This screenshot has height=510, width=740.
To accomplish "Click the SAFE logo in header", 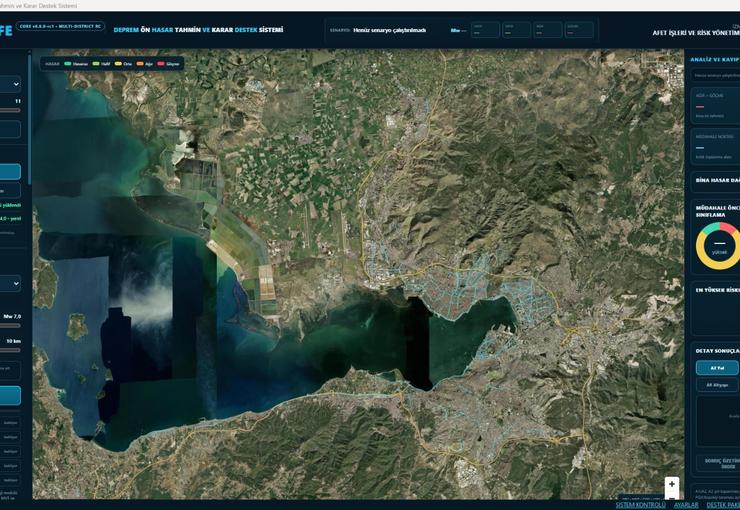I will tap(6, 30).
